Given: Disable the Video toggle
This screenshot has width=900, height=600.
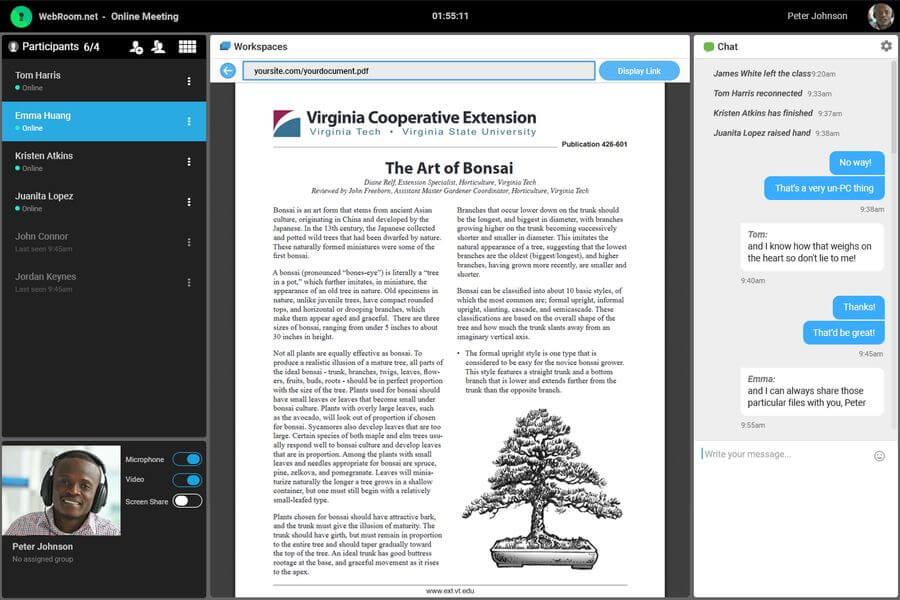Looking at the screenshot, I should click(188, 479).
